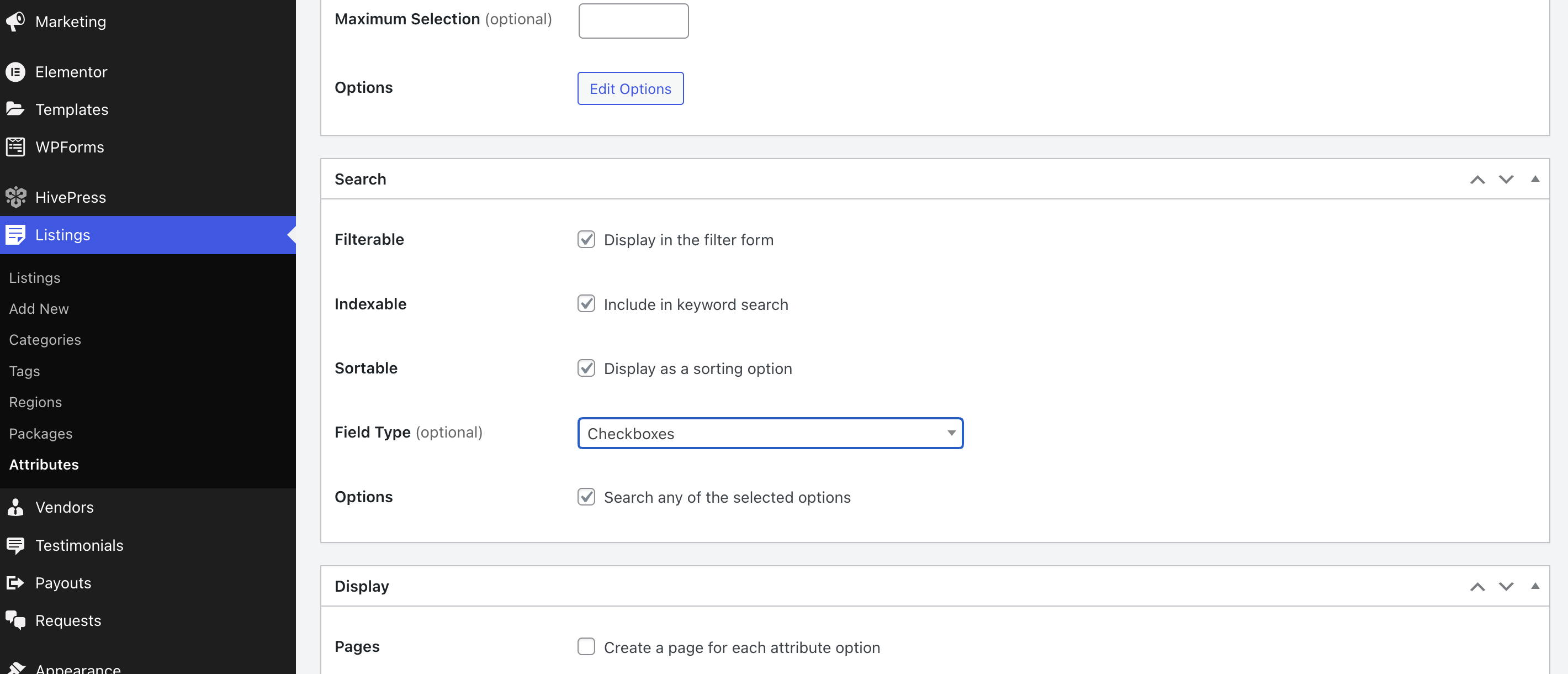The image size is (1568, 674).
Task: Move Display panel up with arrow
Action: (1477, 586)
